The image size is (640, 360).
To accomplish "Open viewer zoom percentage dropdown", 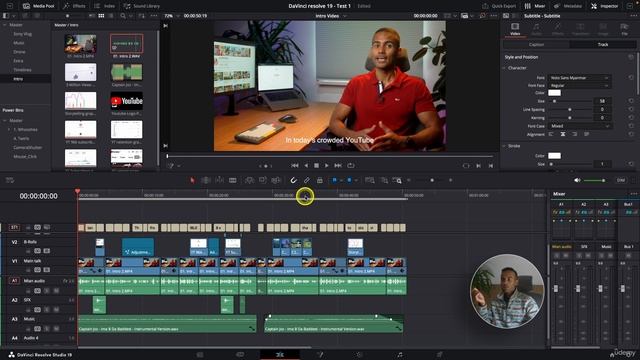I will 171,16.
